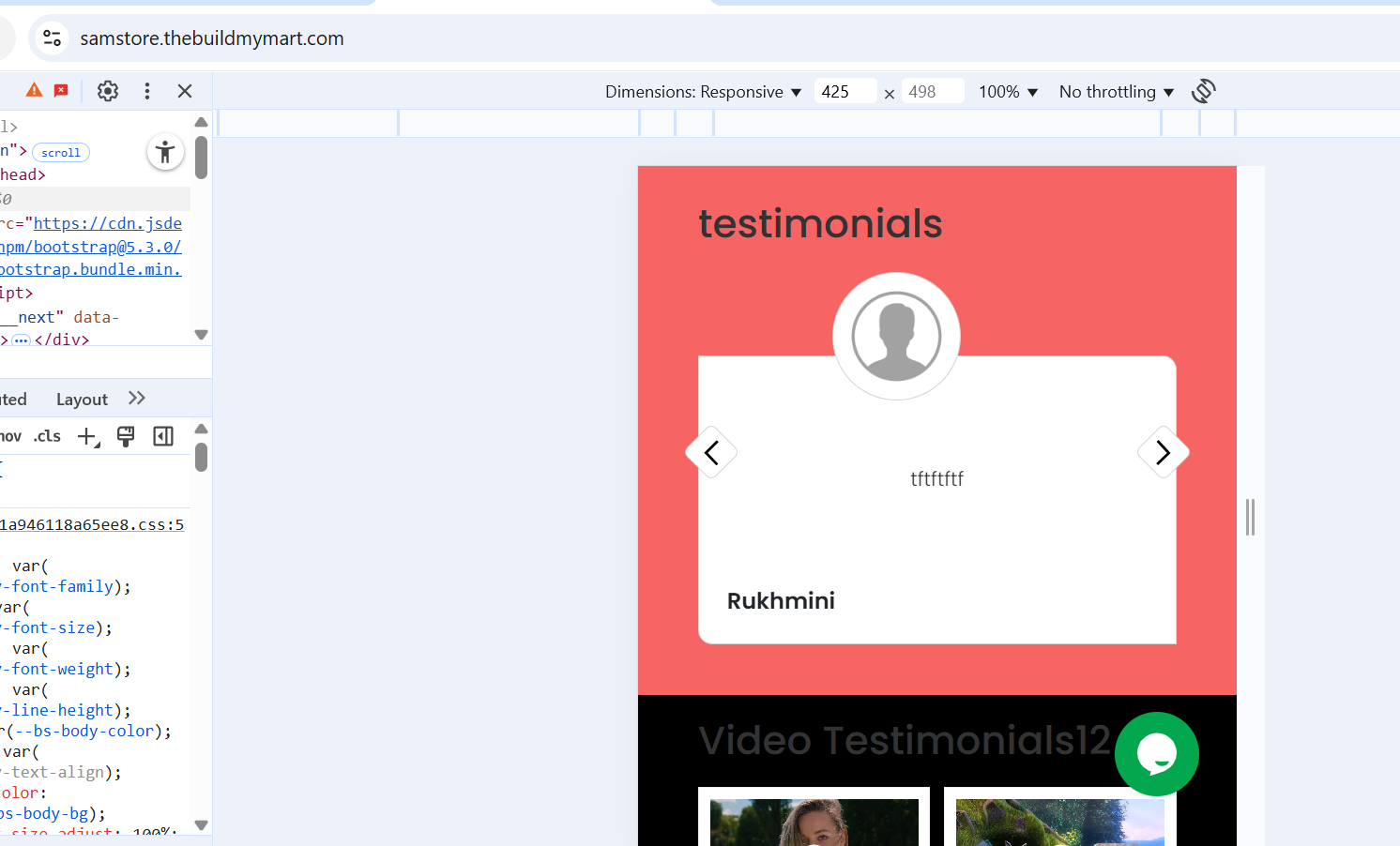Show next testimonial with right arrow
The height and width of the screenshot is (846, 1400).
tap(1164, 452)
